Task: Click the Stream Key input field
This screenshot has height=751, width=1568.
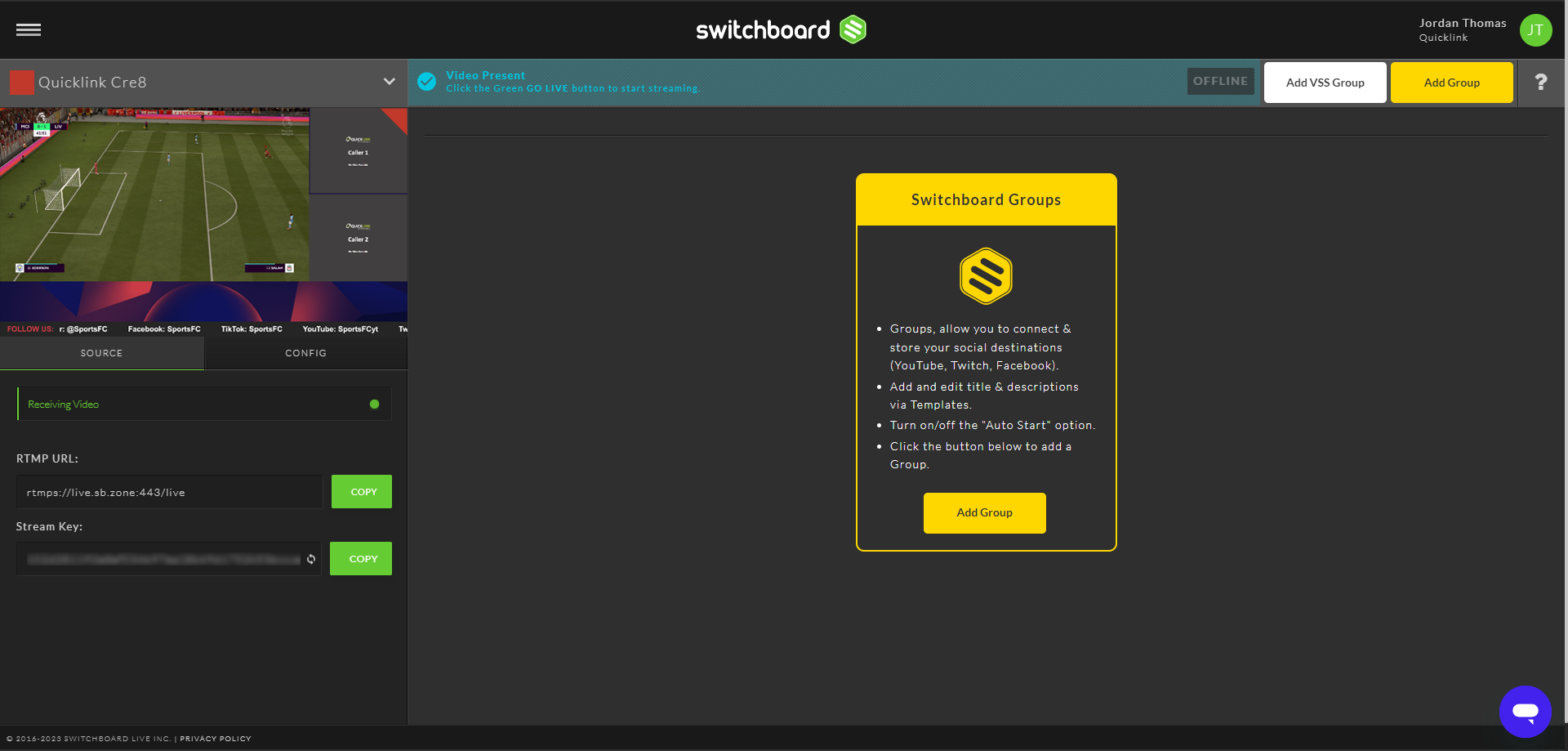Action: click(168, 559)
